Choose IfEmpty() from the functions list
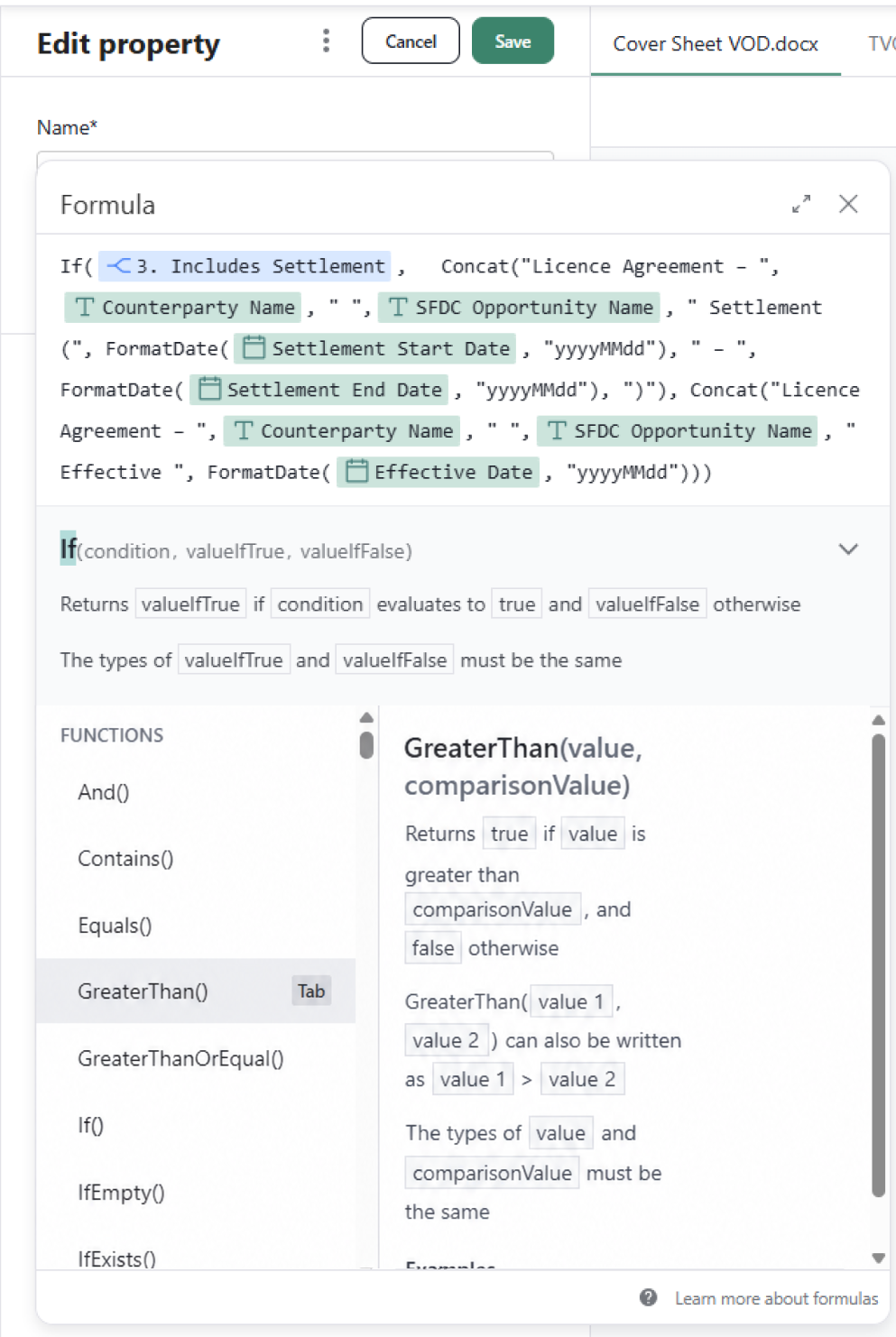The height and width of the screenshot is (1337, 896). tap(196, 1193)
